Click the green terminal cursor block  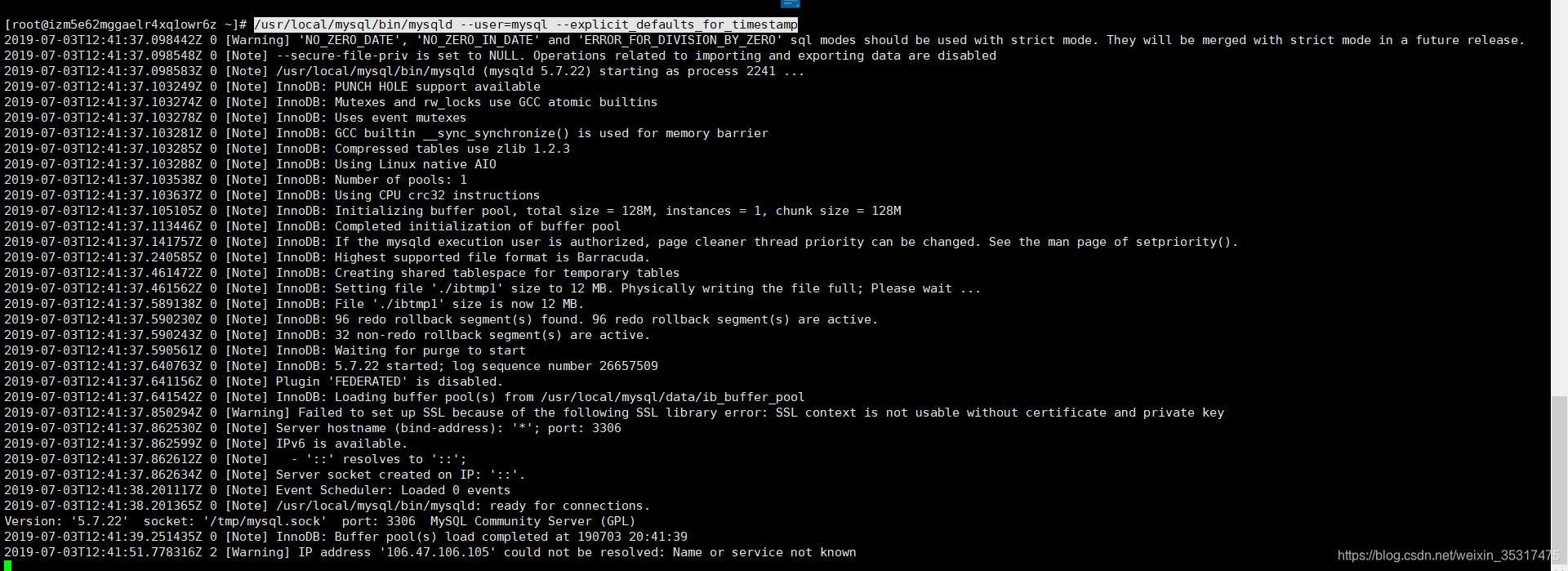click(7, 565)
